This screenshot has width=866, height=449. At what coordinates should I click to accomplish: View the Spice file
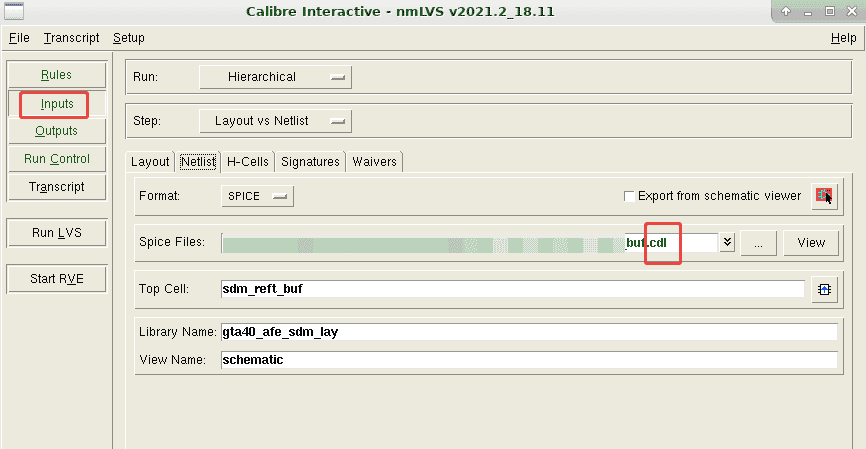[x=811, y=243]
